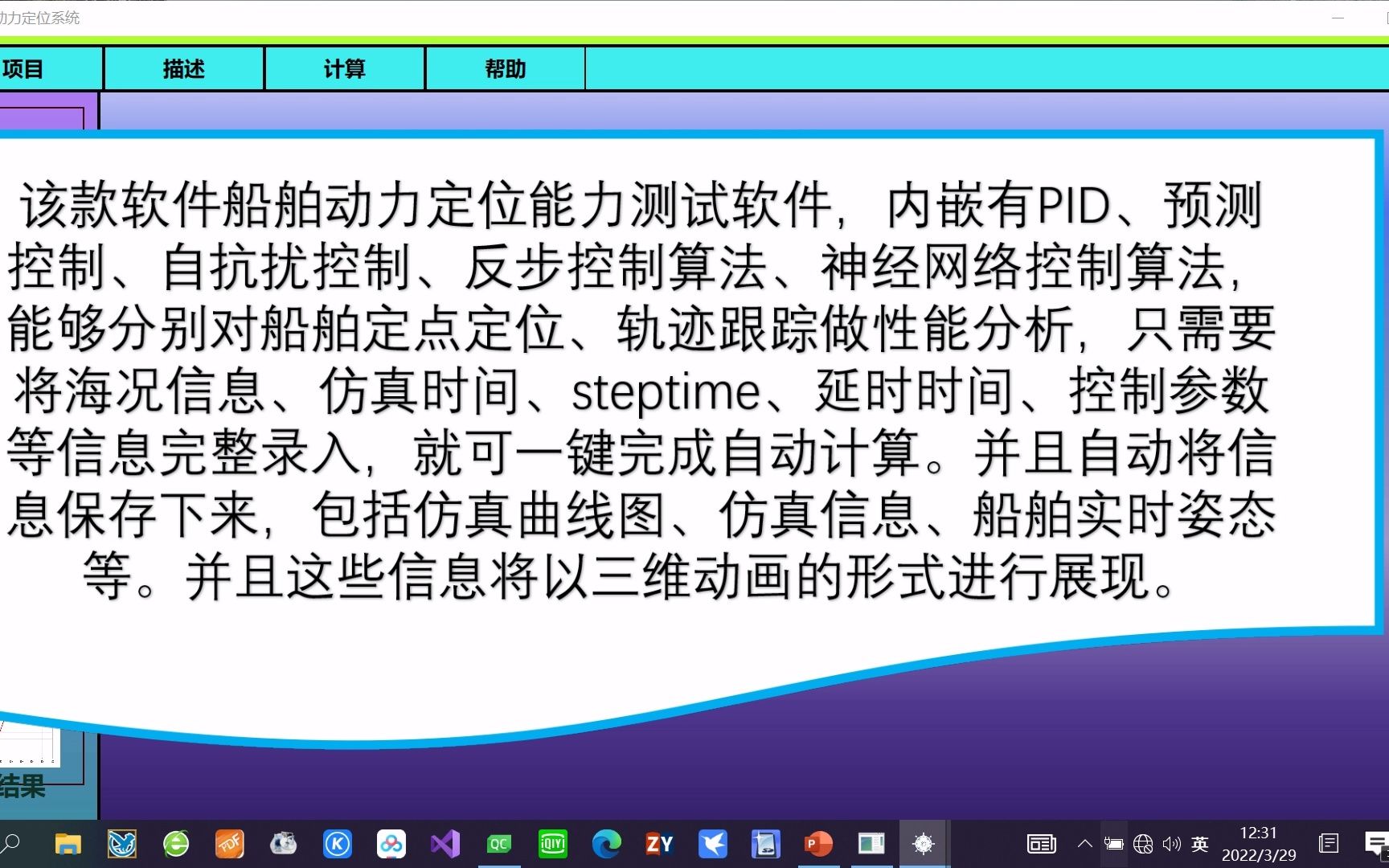Open the ZY app icon
1389x868 pixels.
659,844
